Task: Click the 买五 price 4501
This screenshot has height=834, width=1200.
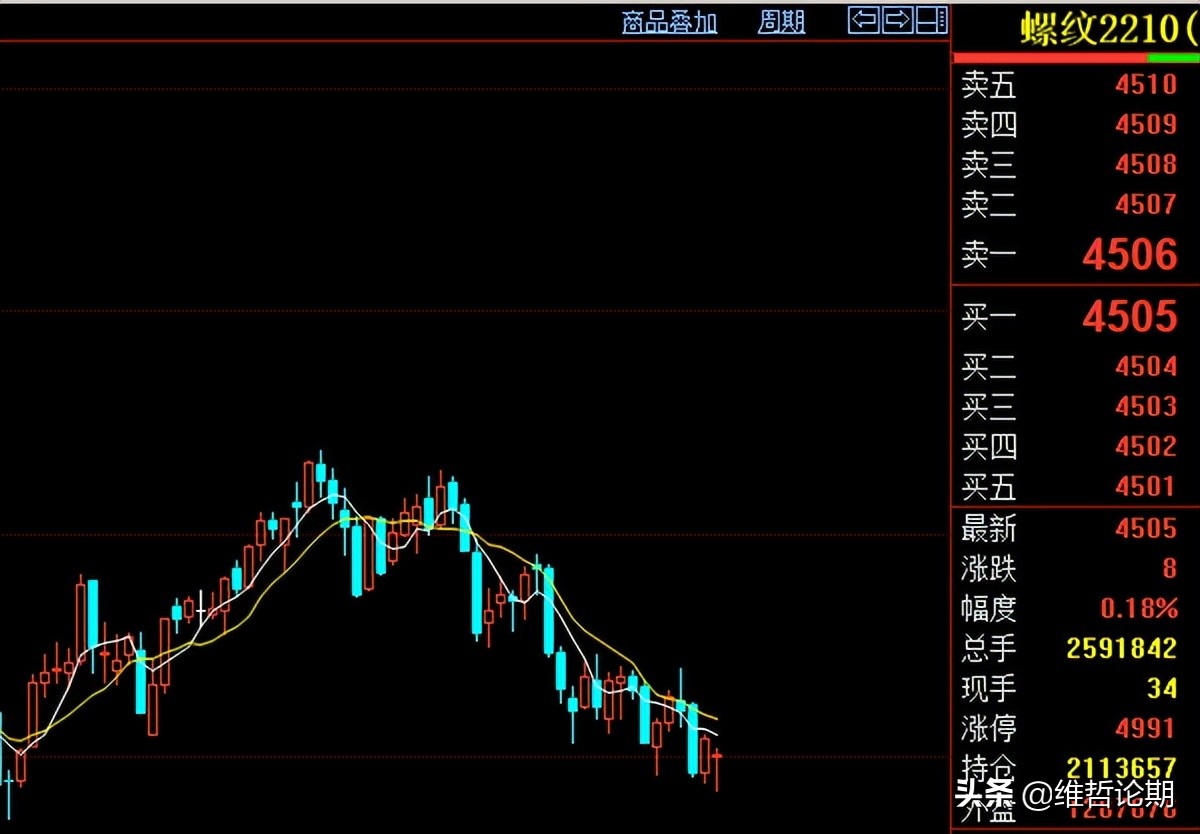Action: 1146,486
